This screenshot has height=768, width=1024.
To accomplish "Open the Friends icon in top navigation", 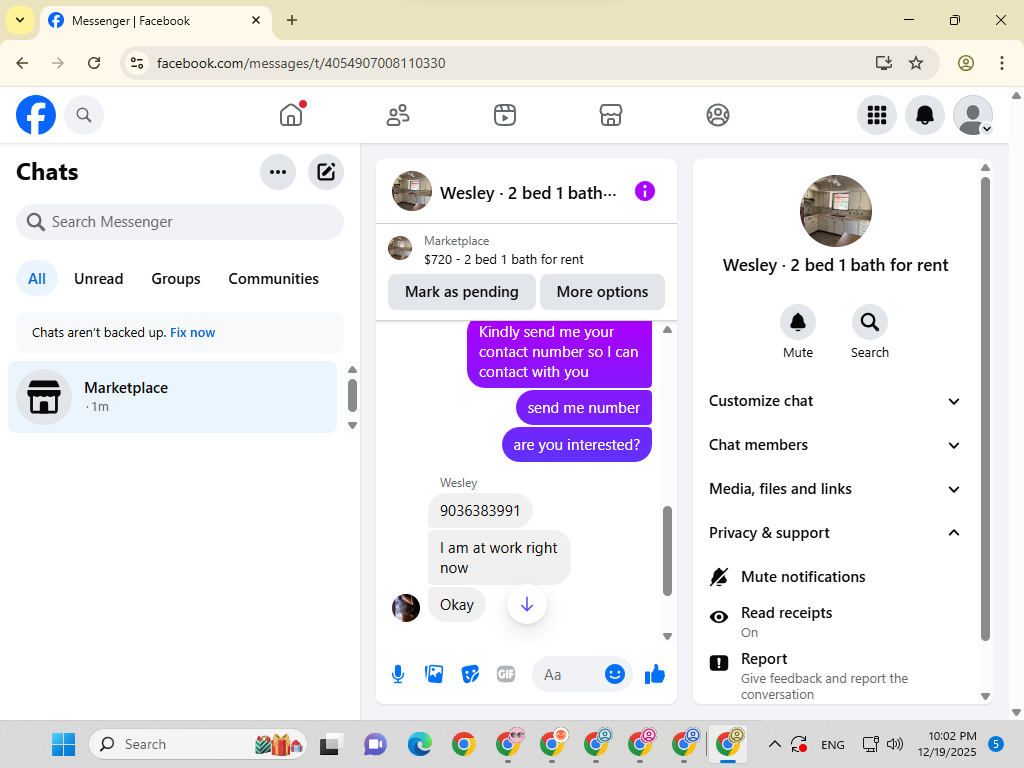I will click(x=398, y=115).
